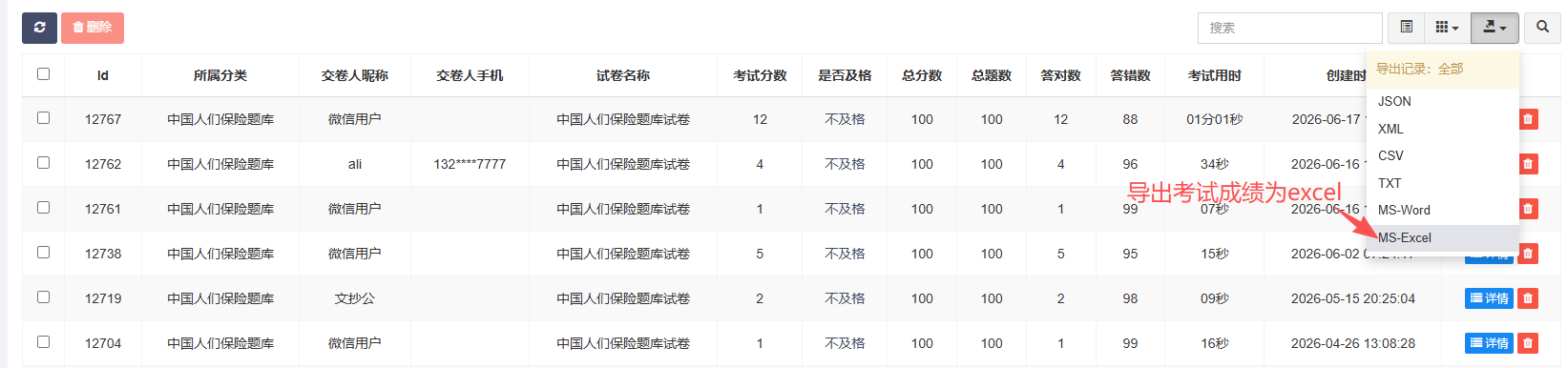Click the Id cell 12767

point(103,119)
